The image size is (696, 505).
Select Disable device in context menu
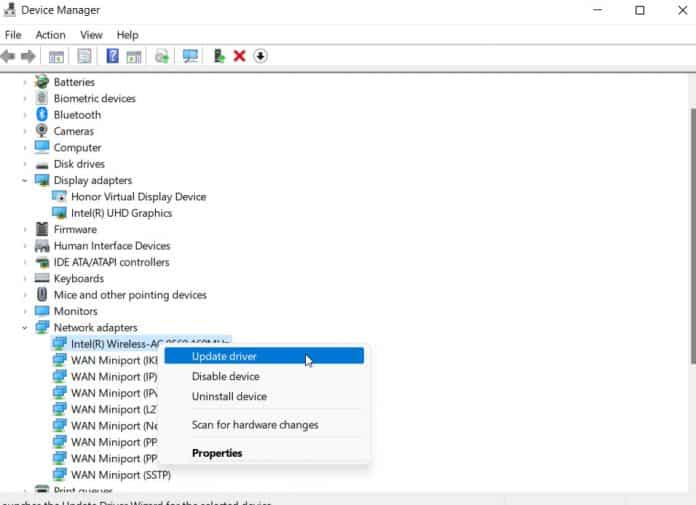click(225, 377)
